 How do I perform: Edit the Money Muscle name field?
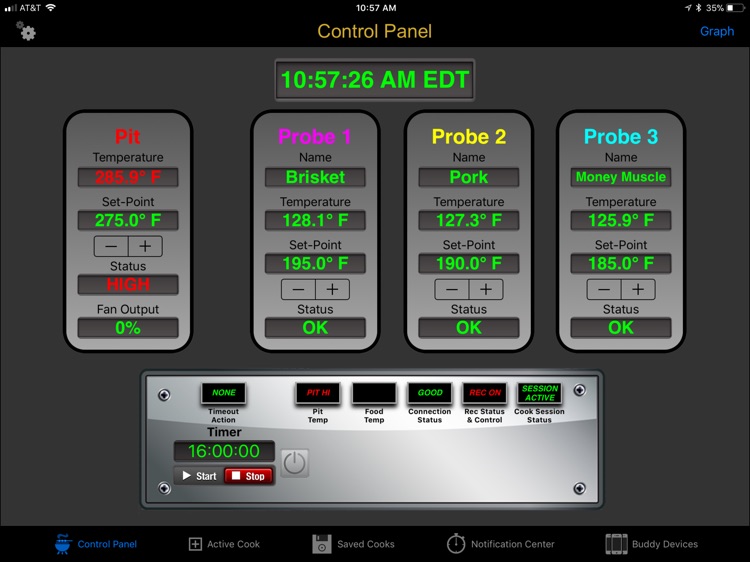click(x=621, y=177)
